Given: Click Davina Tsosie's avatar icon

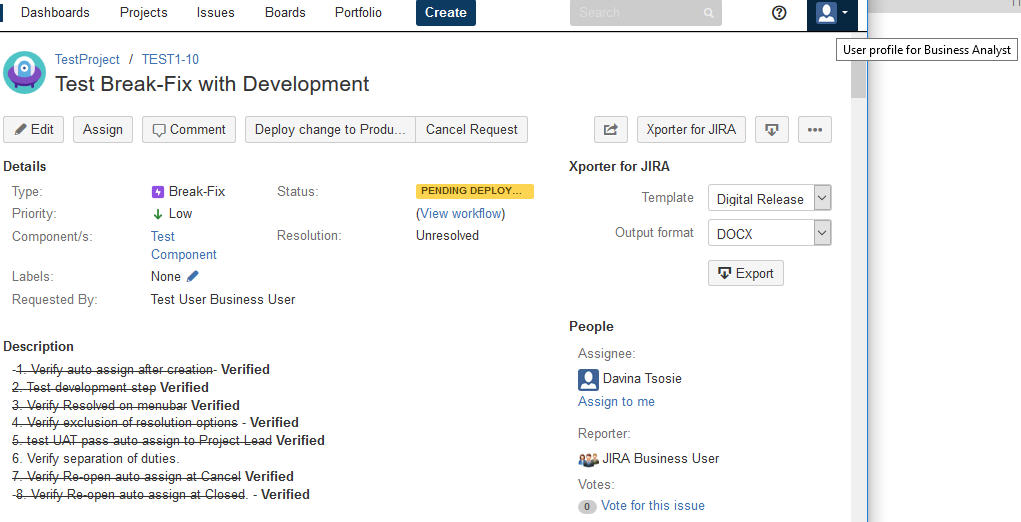Looking at the screenshot, I should click(589, 379).
